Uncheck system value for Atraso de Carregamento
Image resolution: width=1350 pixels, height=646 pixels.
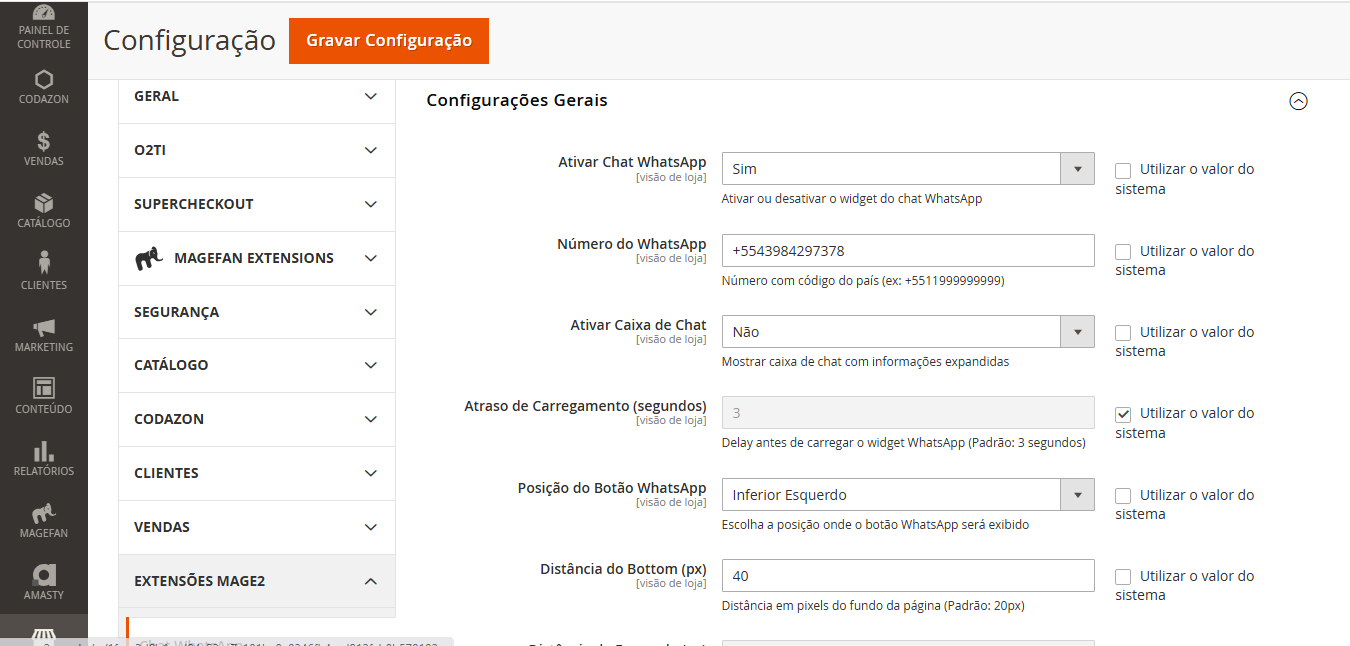coord(1123,414)
